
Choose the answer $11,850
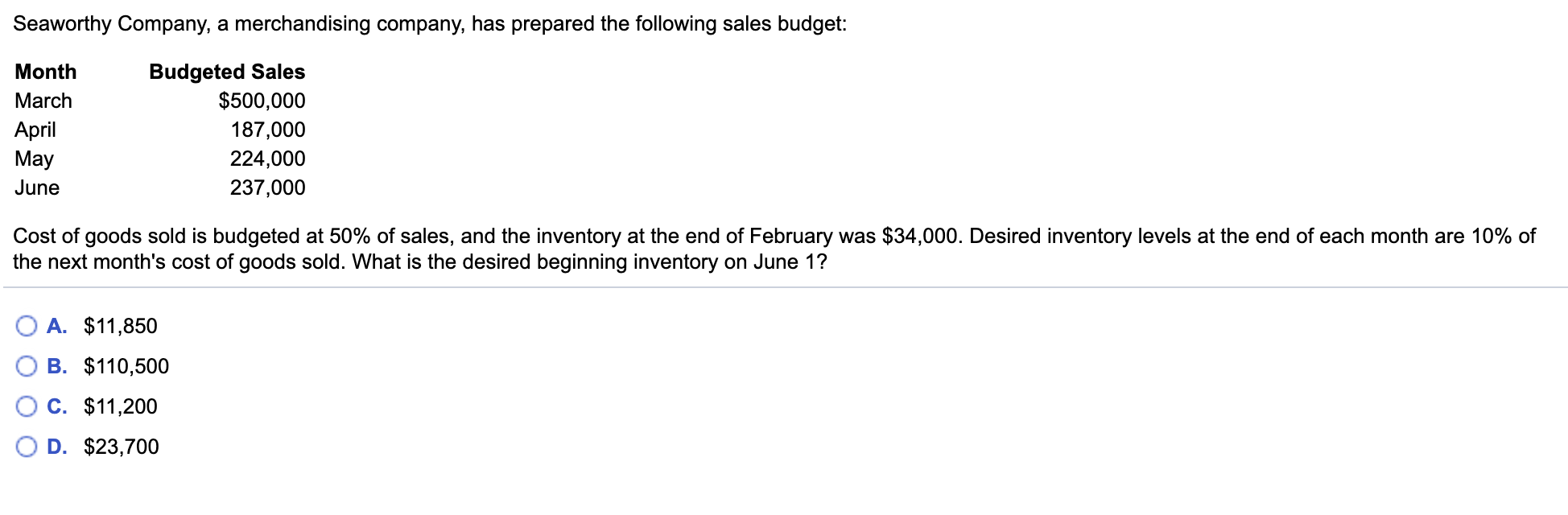tap(119, 326)
